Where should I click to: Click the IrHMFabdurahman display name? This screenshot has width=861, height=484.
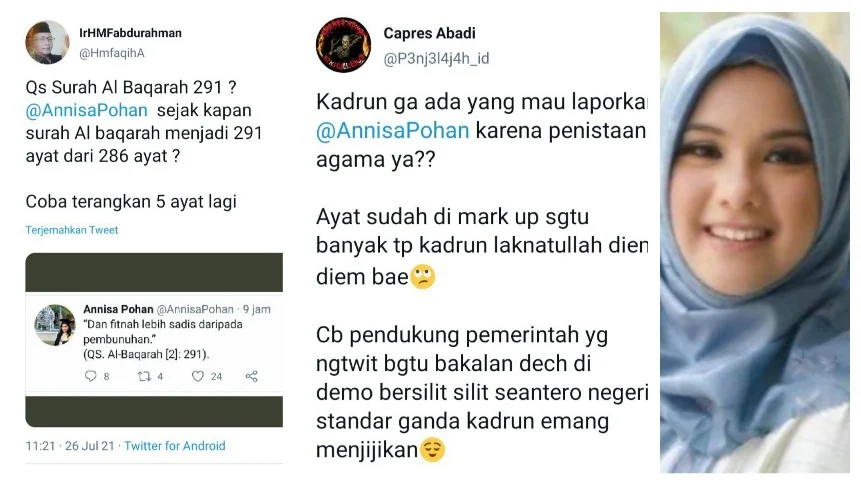[x=130, y=33]
